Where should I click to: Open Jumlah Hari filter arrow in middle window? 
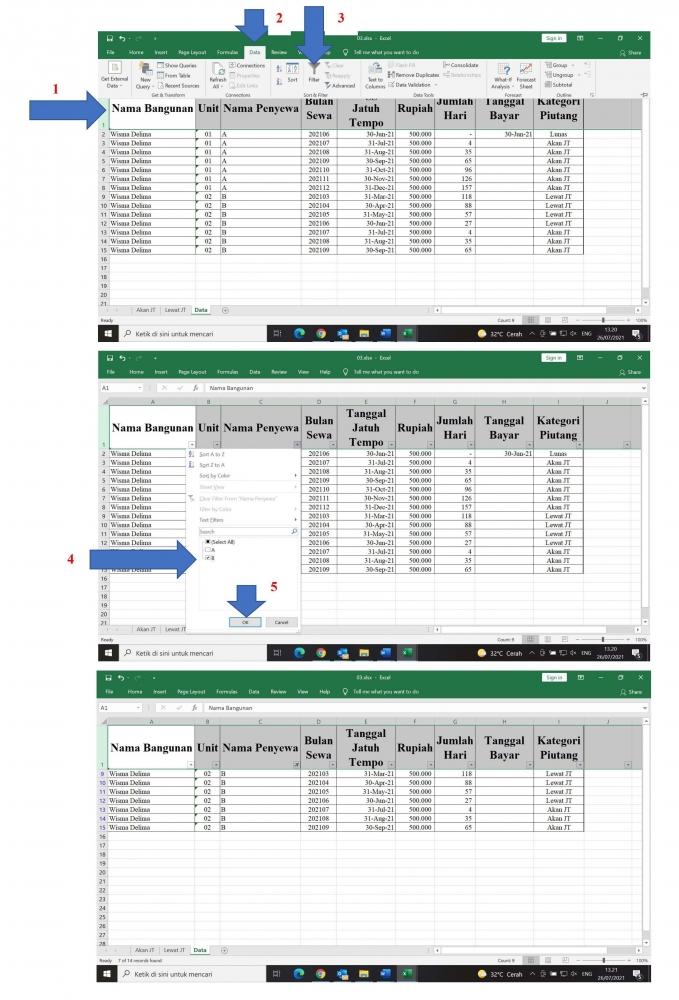point(471,445)
